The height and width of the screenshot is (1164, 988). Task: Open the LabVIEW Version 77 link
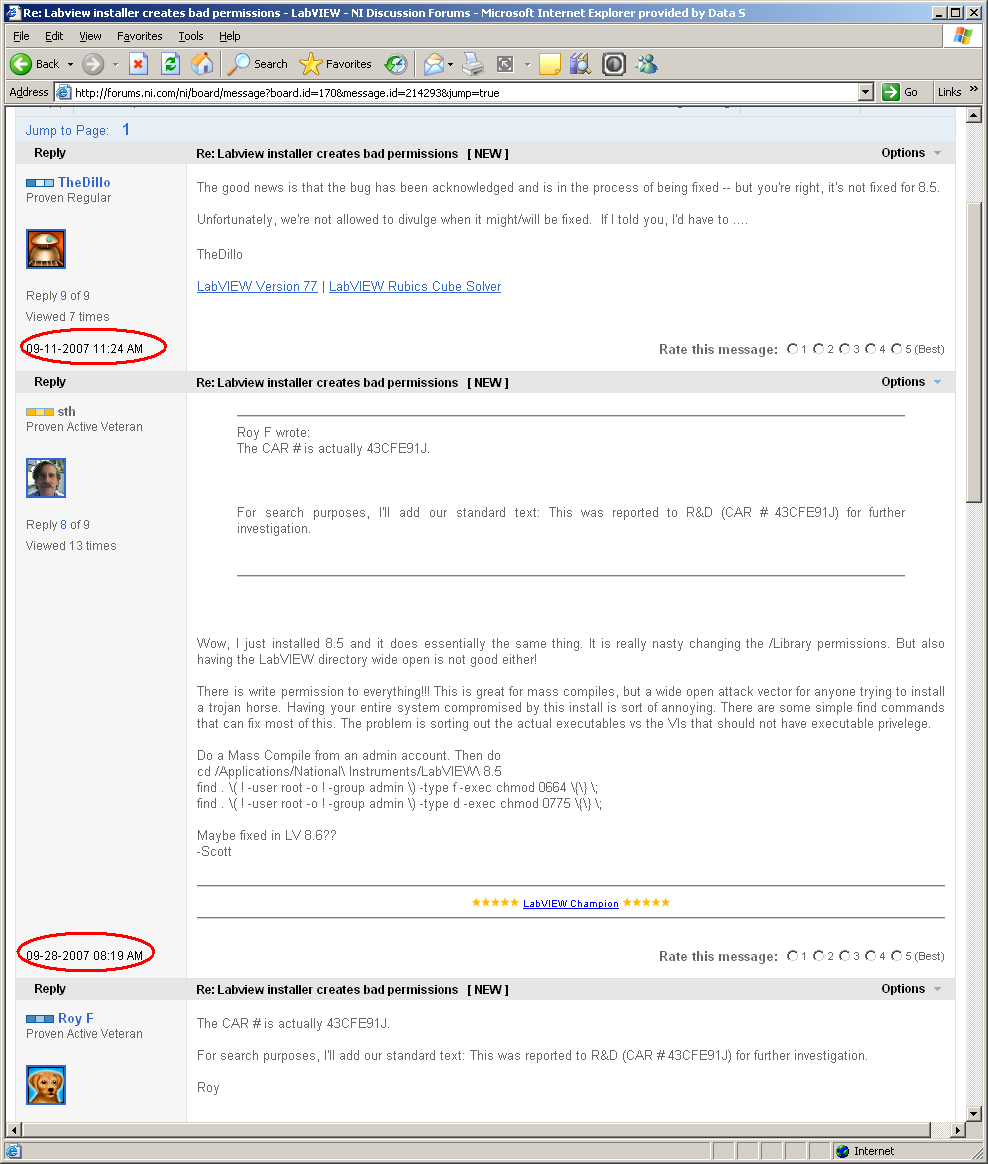(257, 287)
